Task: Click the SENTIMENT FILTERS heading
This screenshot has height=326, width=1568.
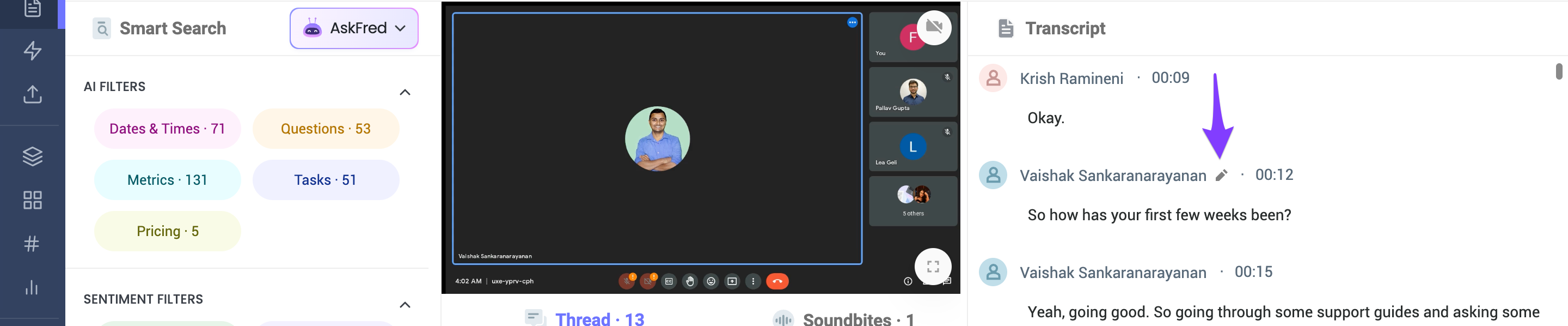Action: click(143, 299)
